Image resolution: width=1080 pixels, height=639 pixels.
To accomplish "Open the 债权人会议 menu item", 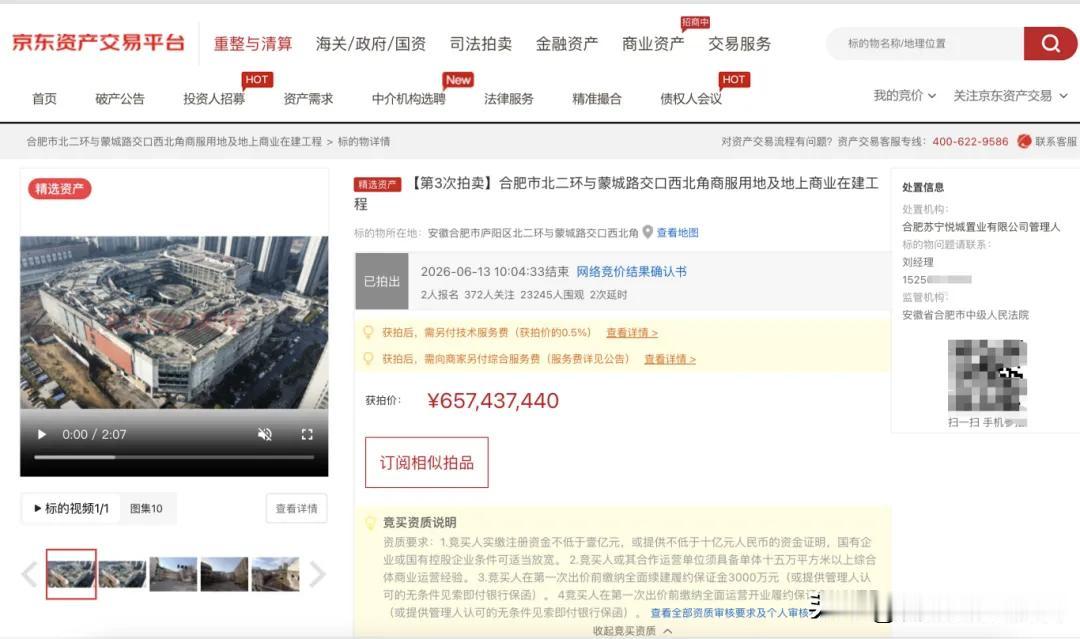I will (x=691, y=99).
